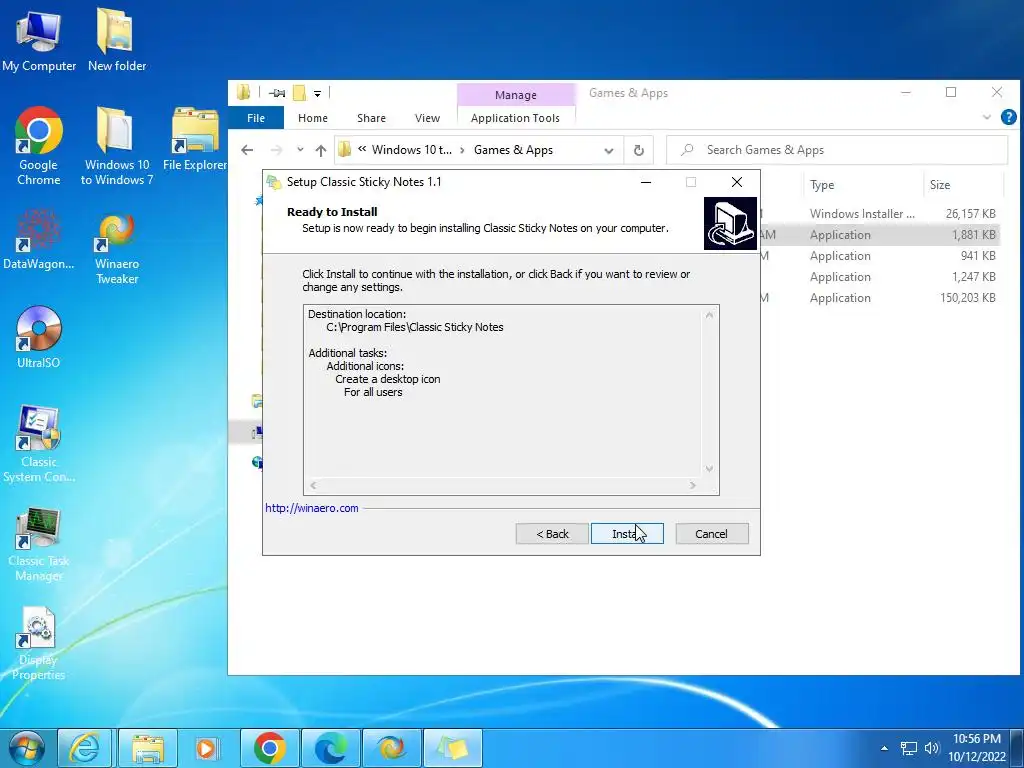Screen dimensions: 1024x768
Task: Refresh the Games & Apps folder
Action: (x=639, y=150)
